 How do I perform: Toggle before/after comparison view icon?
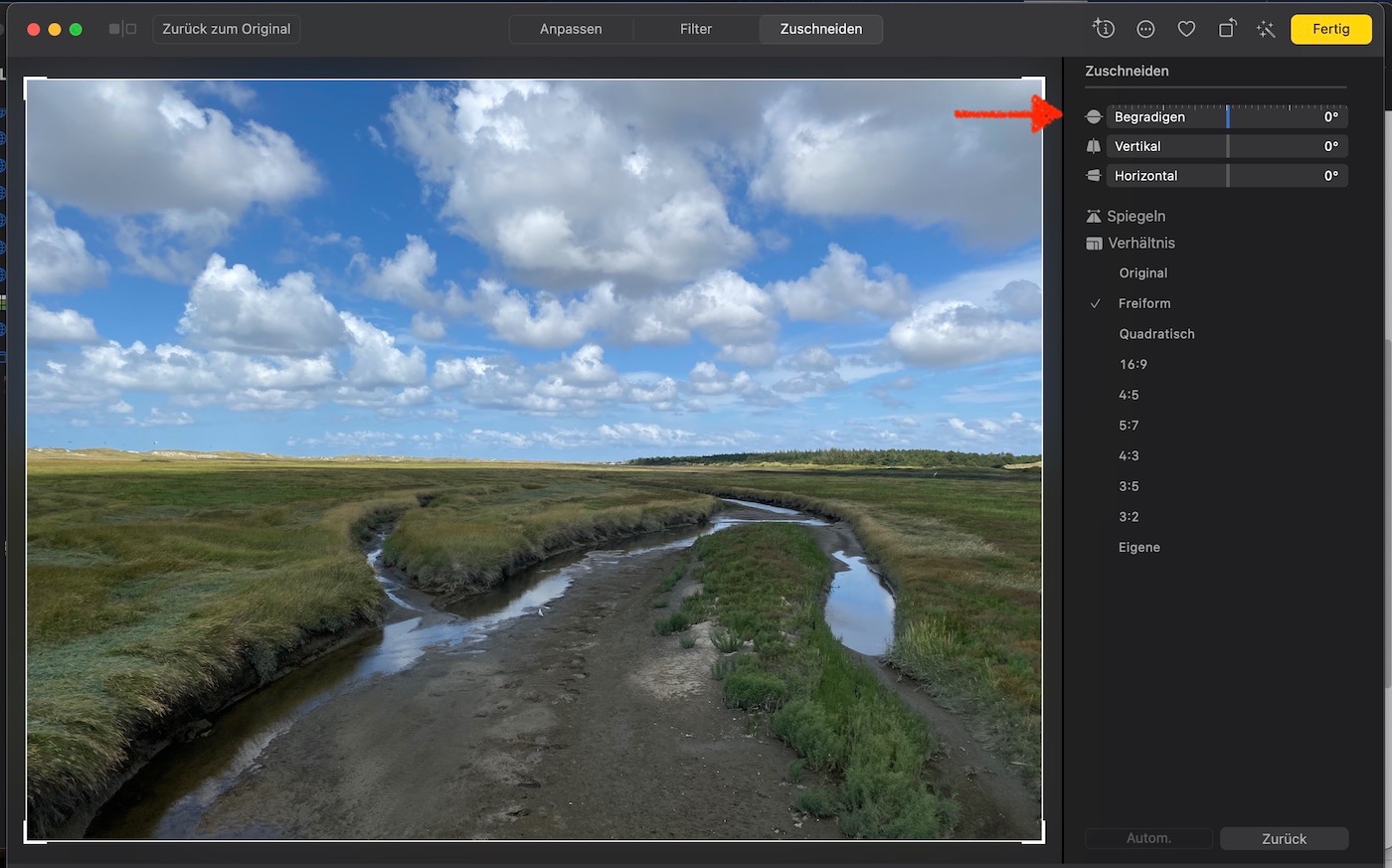point(122,29)
